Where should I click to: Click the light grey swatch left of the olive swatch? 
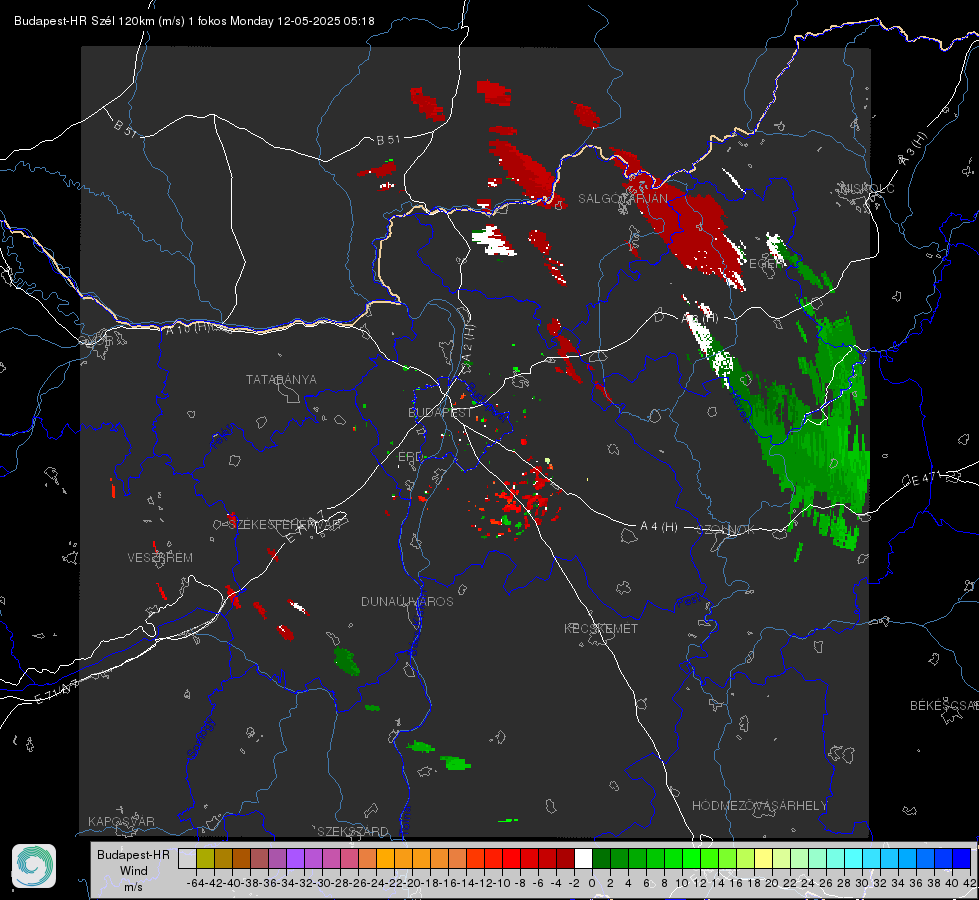pyautogui.click(x=187, y=858)
